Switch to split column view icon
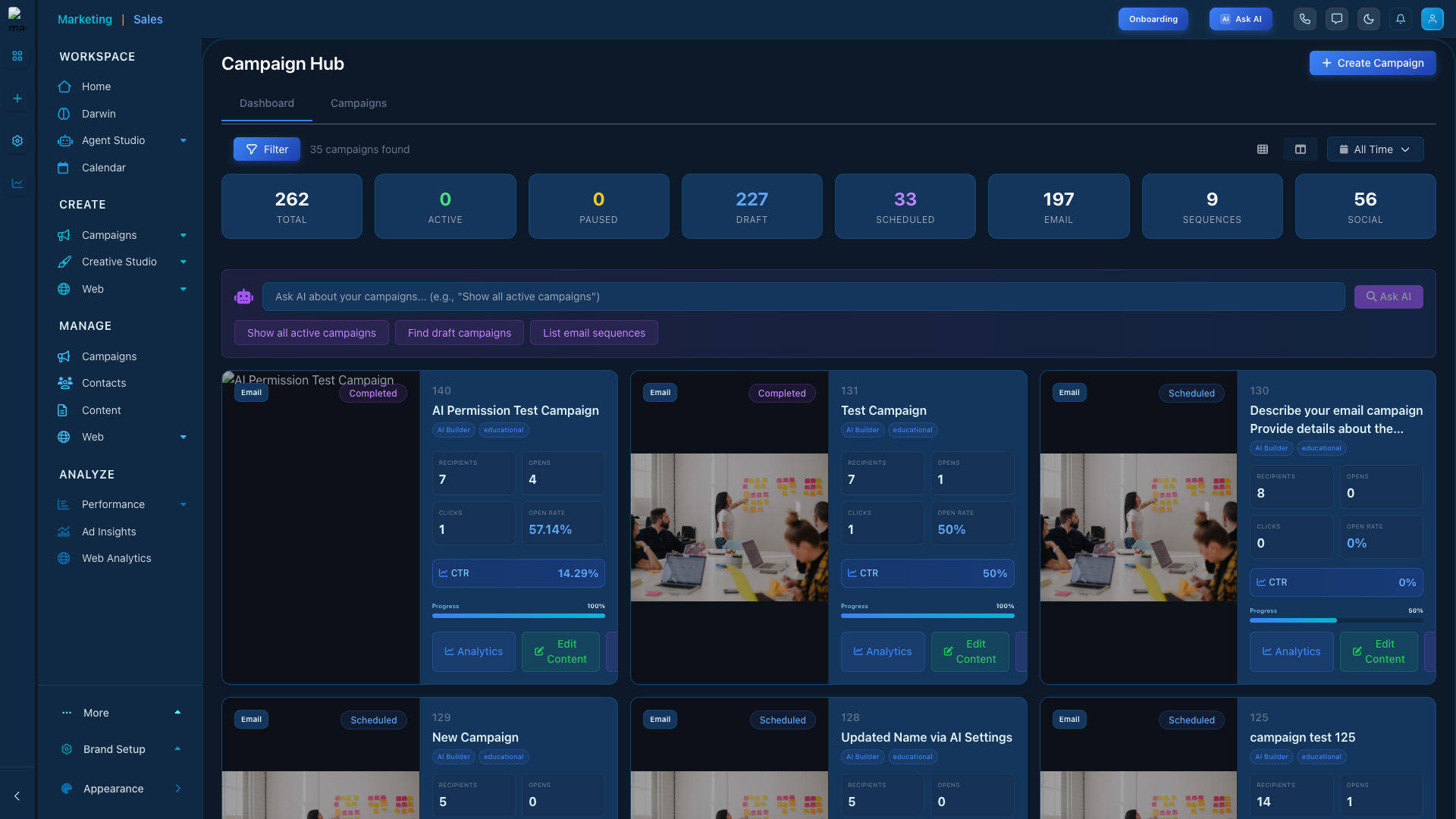Image resolution: width=1456 pixels, height=819 pixels. 1301,149
